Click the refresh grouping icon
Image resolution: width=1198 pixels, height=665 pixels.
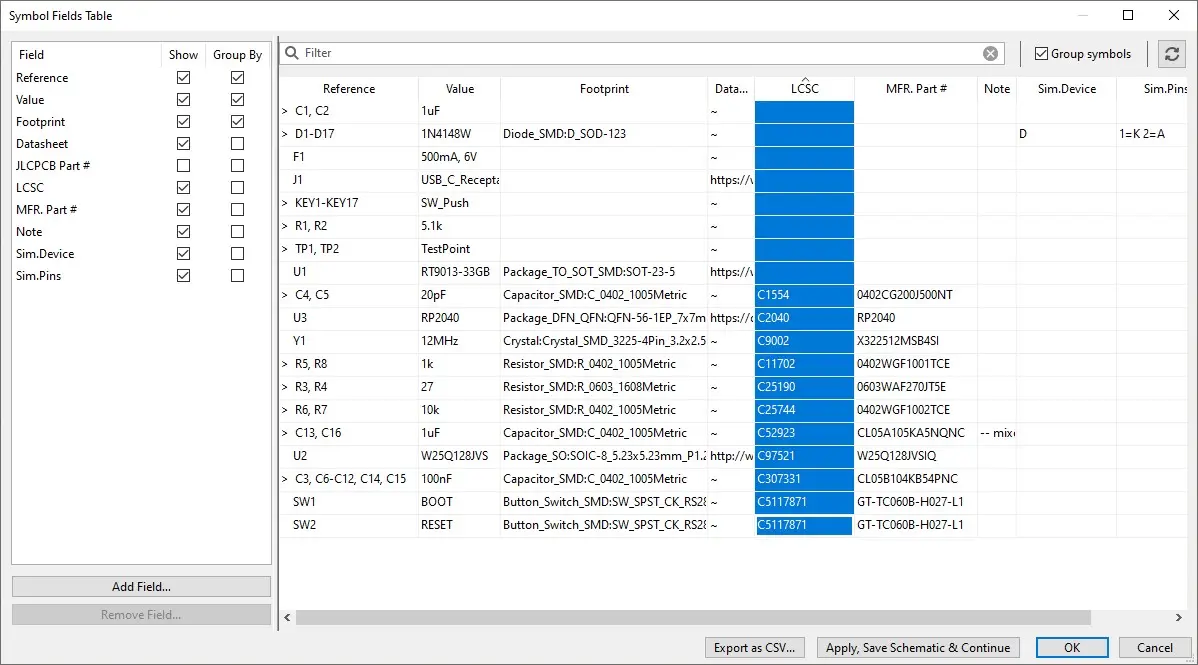tap(1172, 54)
